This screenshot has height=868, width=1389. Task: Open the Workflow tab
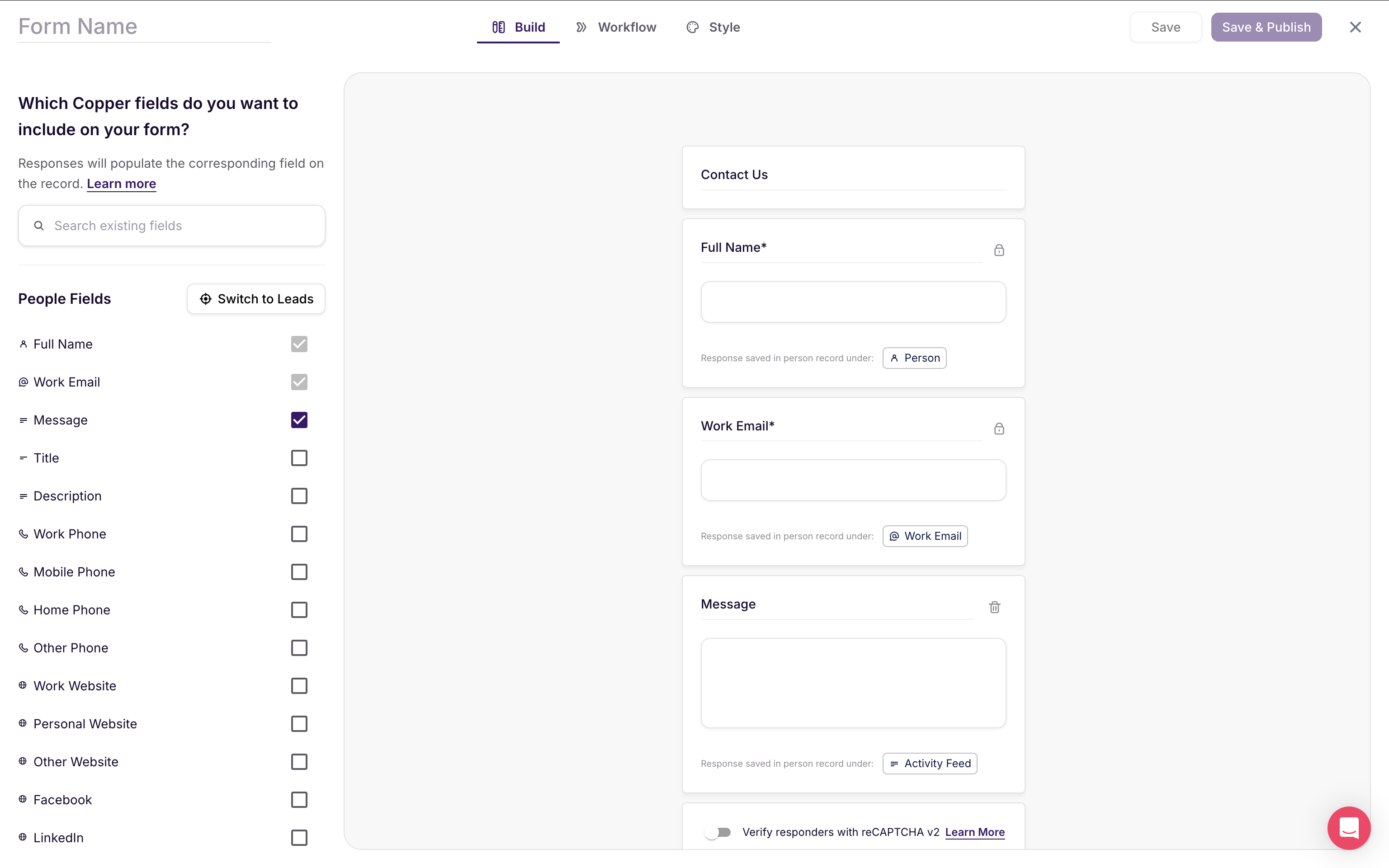pyautogui.click(x=616, y=27)
